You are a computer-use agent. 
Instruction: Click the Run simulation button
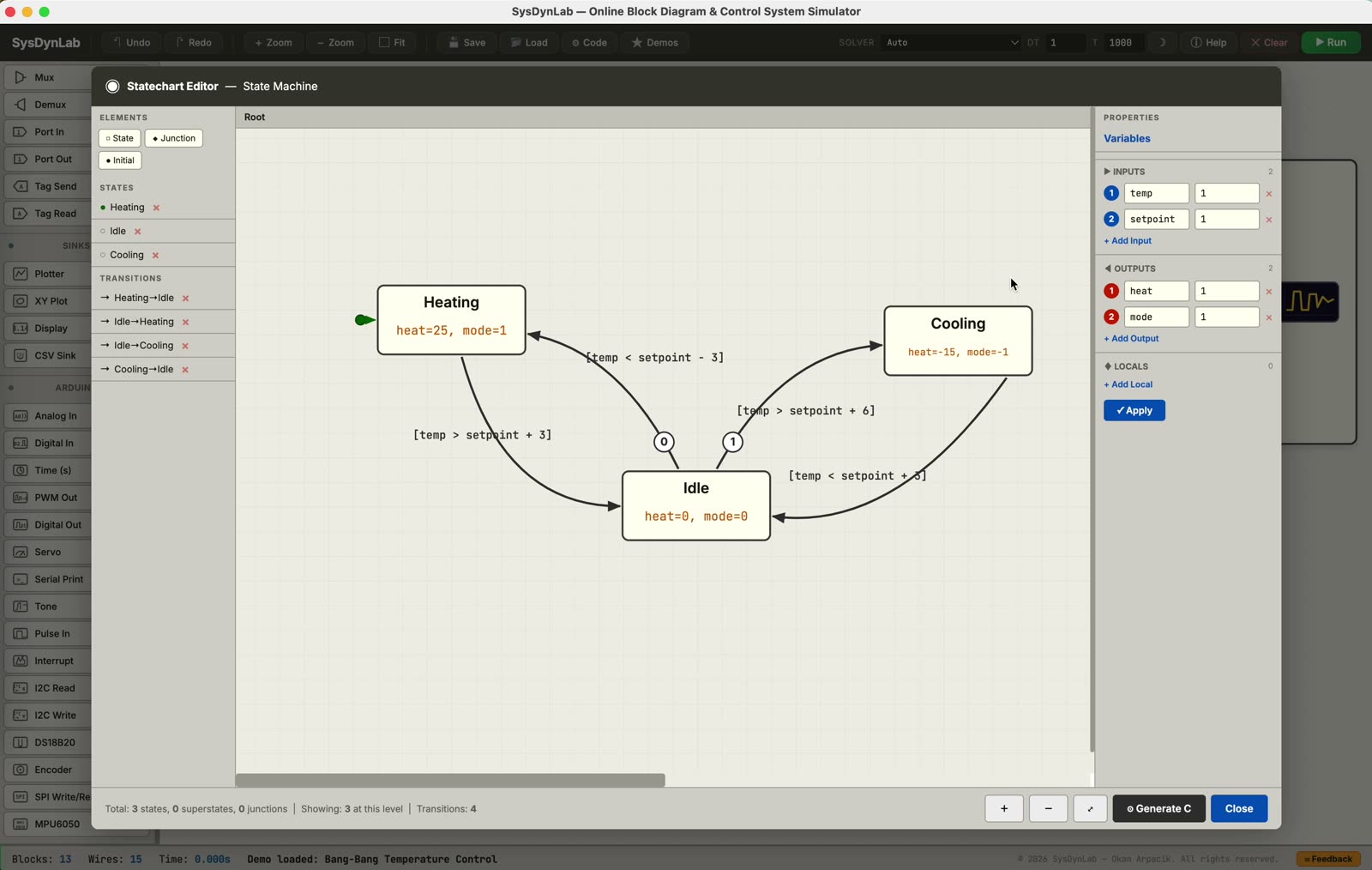pyautogui.click(x=1331, y=42)
